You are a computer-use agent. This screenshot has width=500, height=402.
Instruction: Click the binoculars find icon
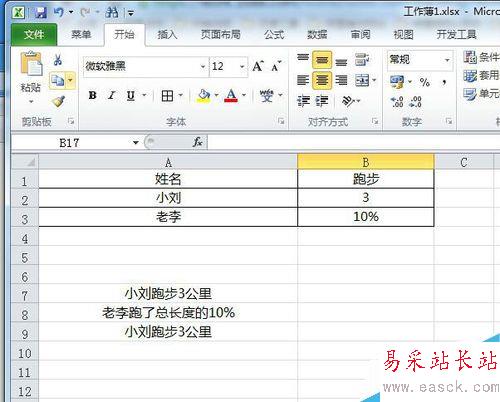[112, 13]
